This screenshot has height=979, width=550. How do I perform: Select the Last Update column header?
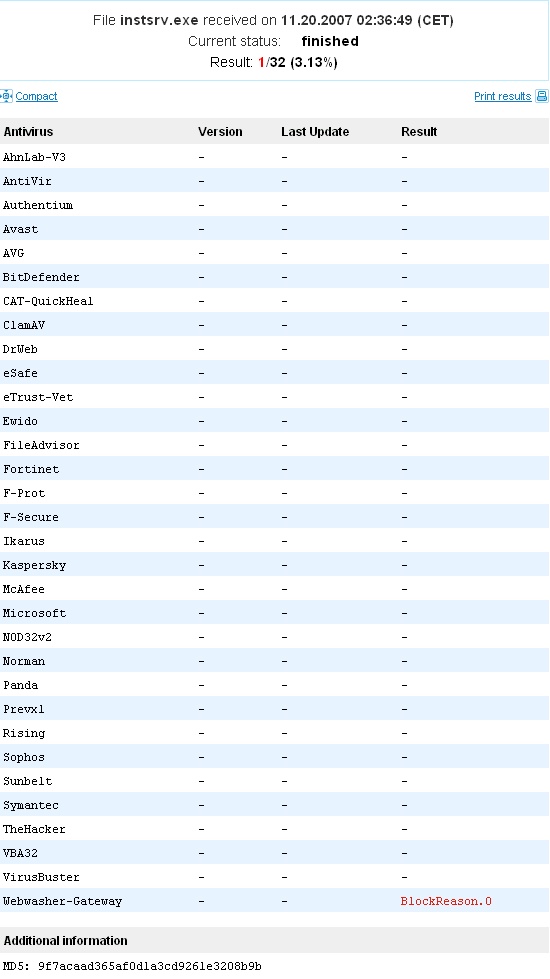coord(315,132)
